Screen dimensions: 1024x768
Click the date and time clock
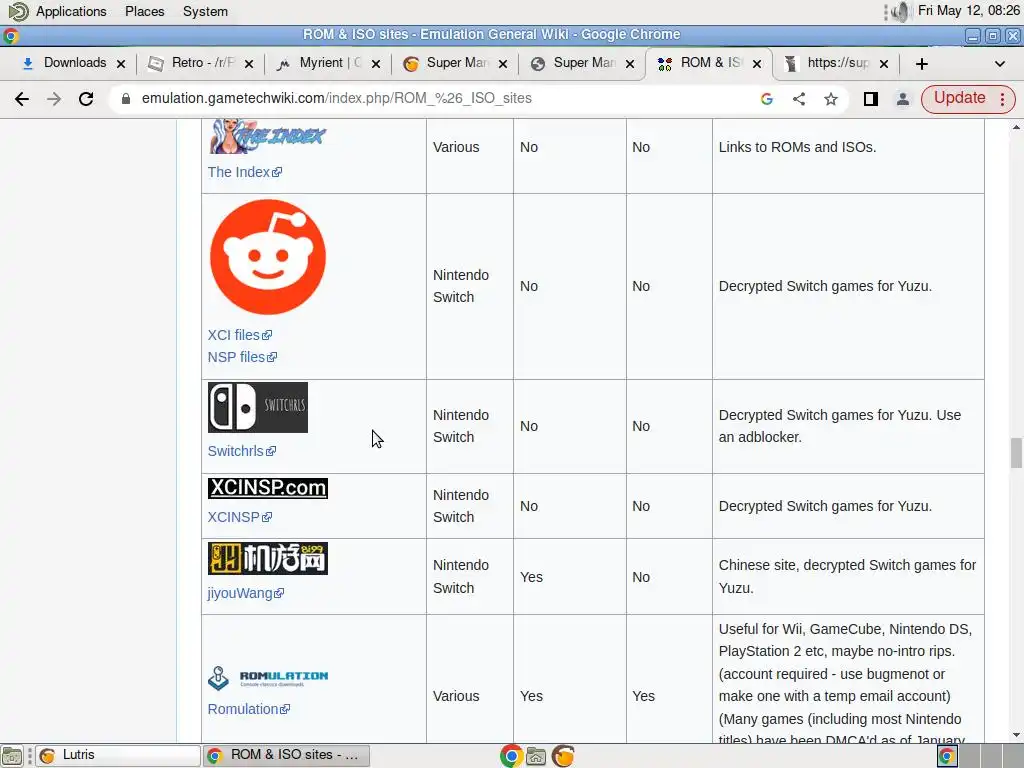tap(968, 10)
